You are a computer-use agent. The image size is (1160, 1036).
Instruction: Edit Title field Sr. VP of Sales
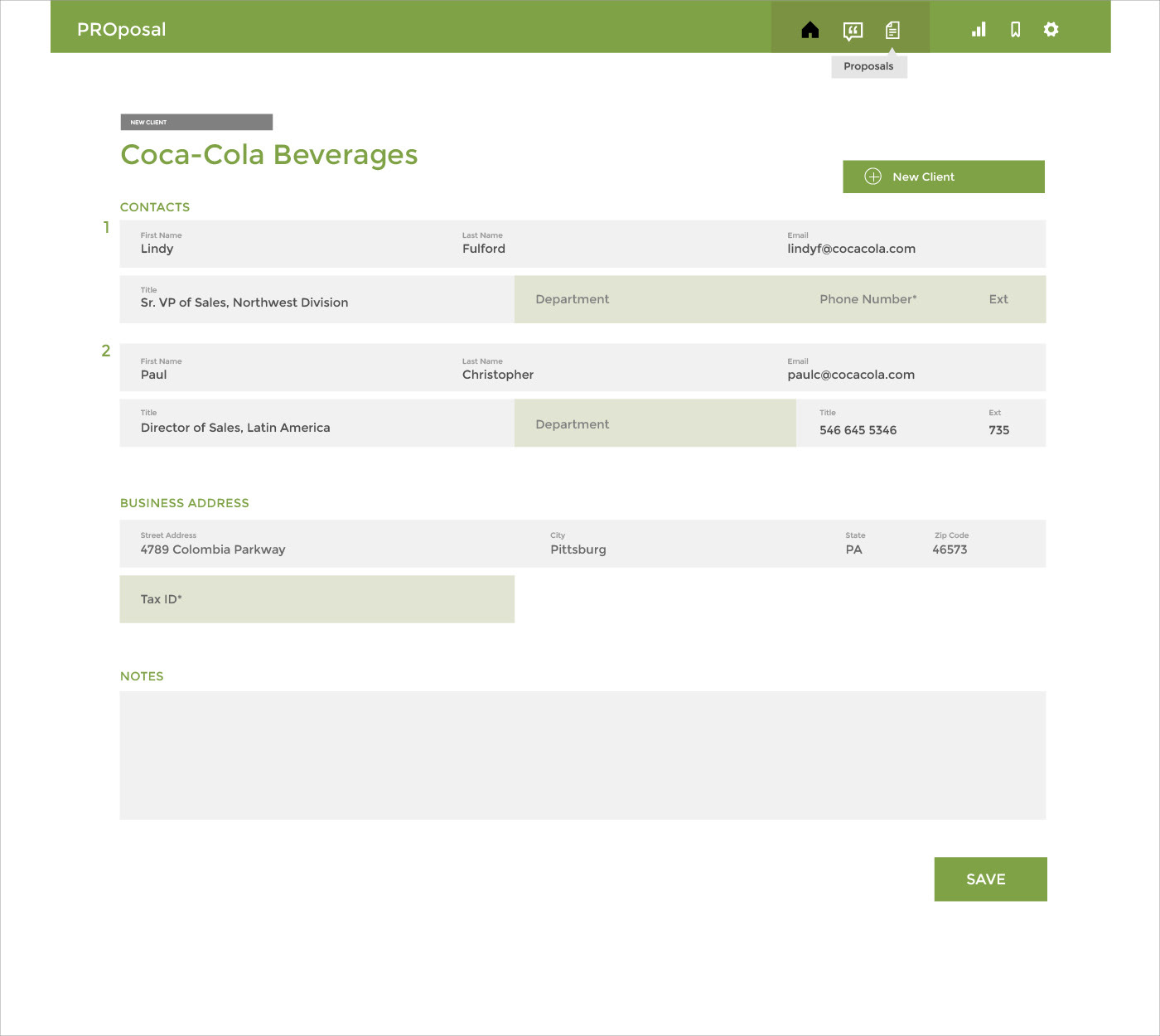[x=317, y=299]
